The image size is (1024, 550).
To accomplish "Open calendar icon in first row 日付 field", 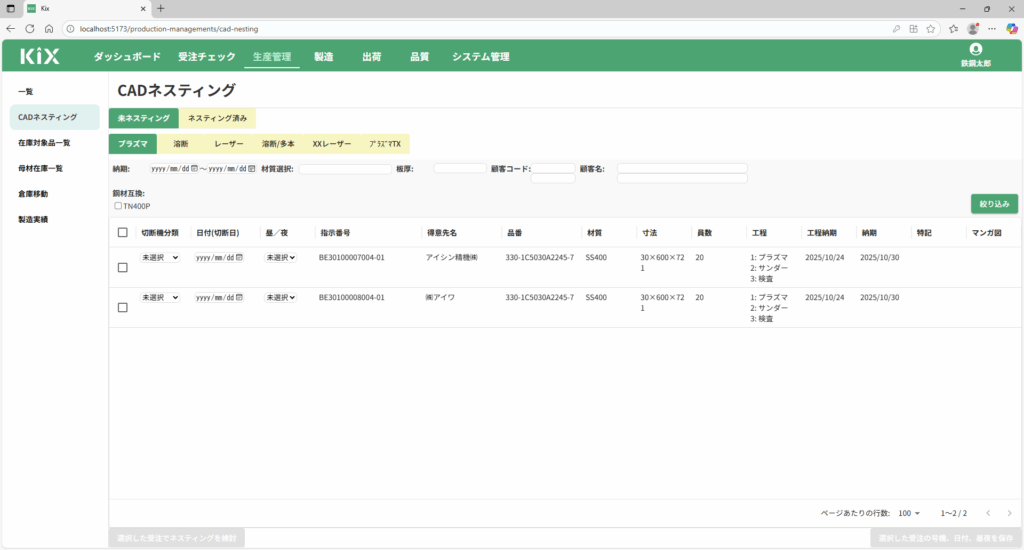I will tap(239, 257).
